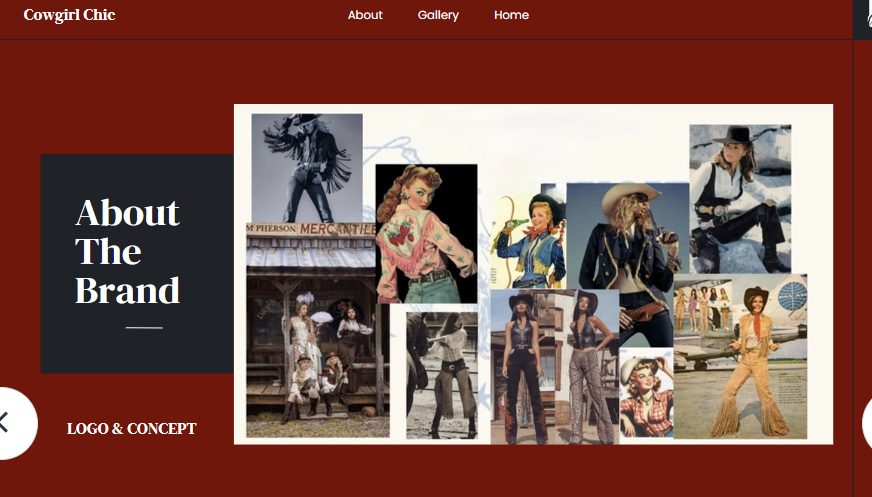Click the McPherson Mercantile storefront photo
Viewport: 872px width, 497px height.
pyautogui.click(x=315, y=330)
